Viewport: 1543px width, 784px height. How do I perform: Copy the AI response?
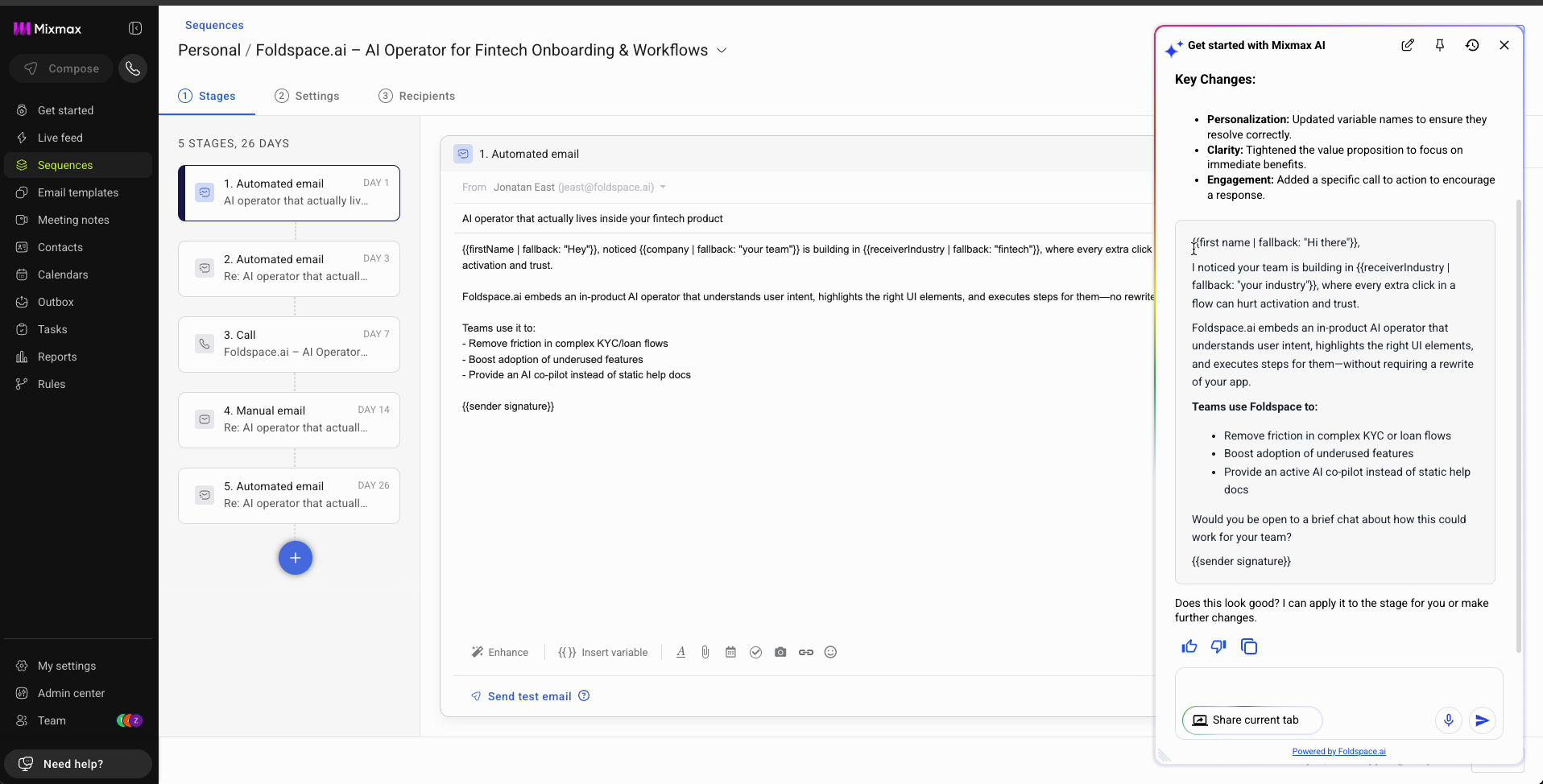1249,646
